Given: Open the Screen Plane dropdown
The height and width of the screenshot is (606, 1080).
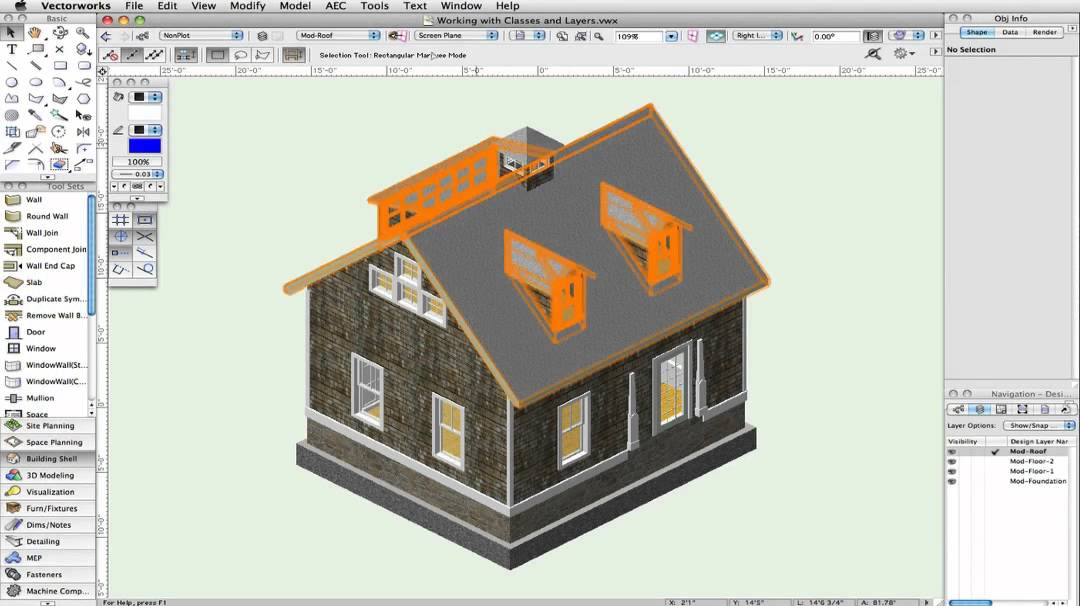Looking at the screenshot, I should pyautogui.click(x=456, y=35).
